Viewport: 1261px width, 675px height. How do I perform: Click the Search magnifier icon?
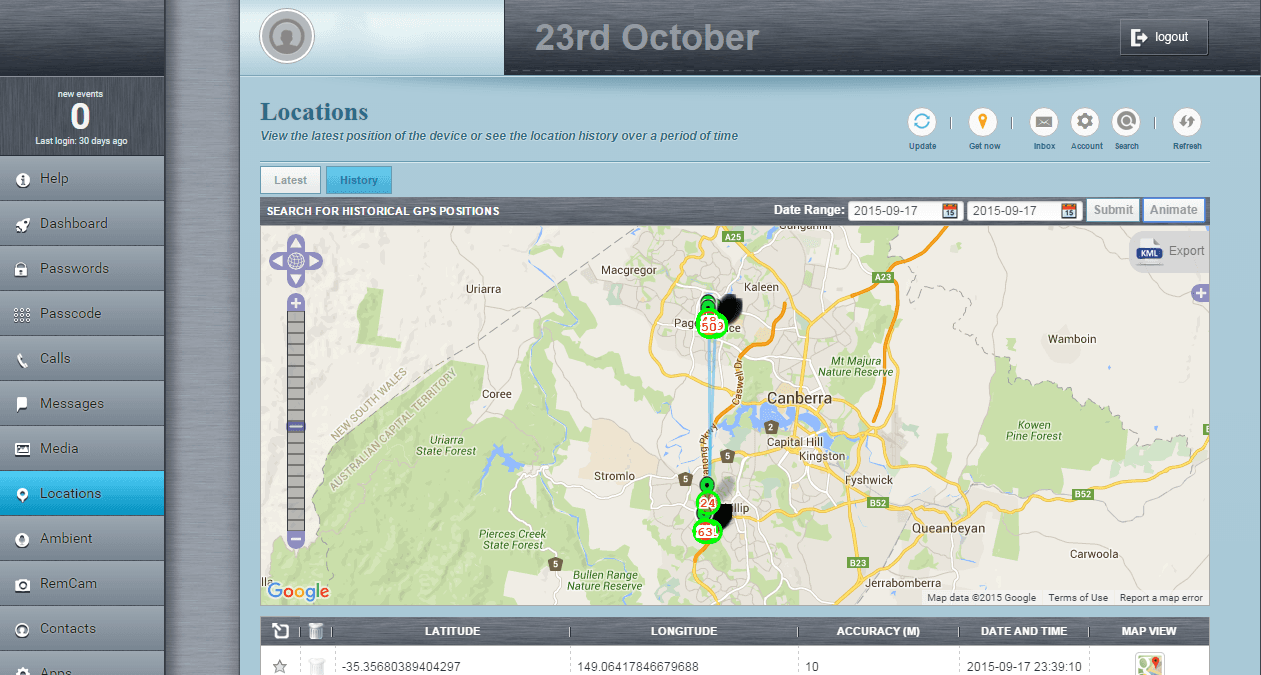(x=1126, y=122)
